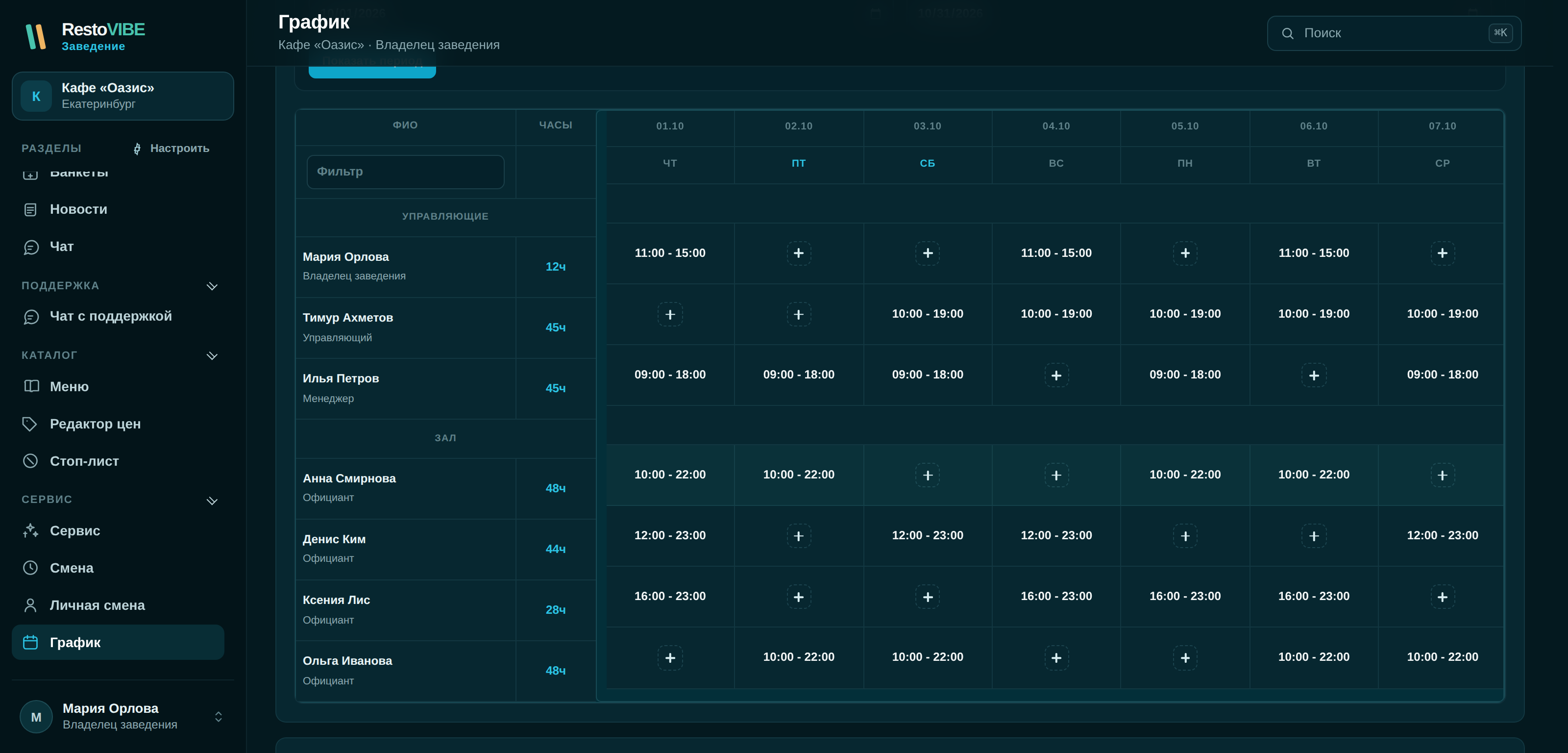Add shift for Денис Ким on 06.10
Viewport: 1568px width, 753px height.
pos(1314,536)
